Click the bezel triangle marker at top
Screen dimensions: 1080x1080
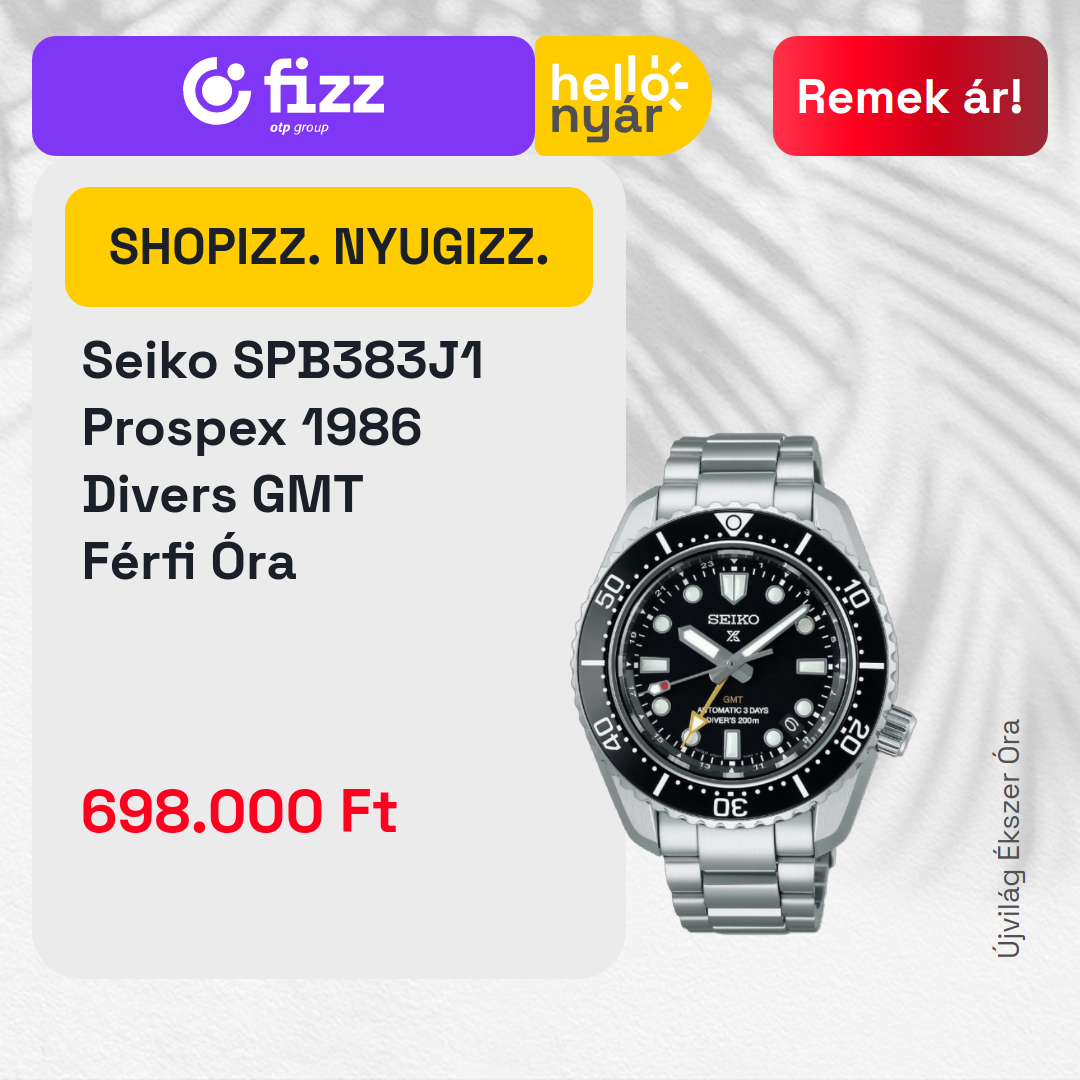734,524
